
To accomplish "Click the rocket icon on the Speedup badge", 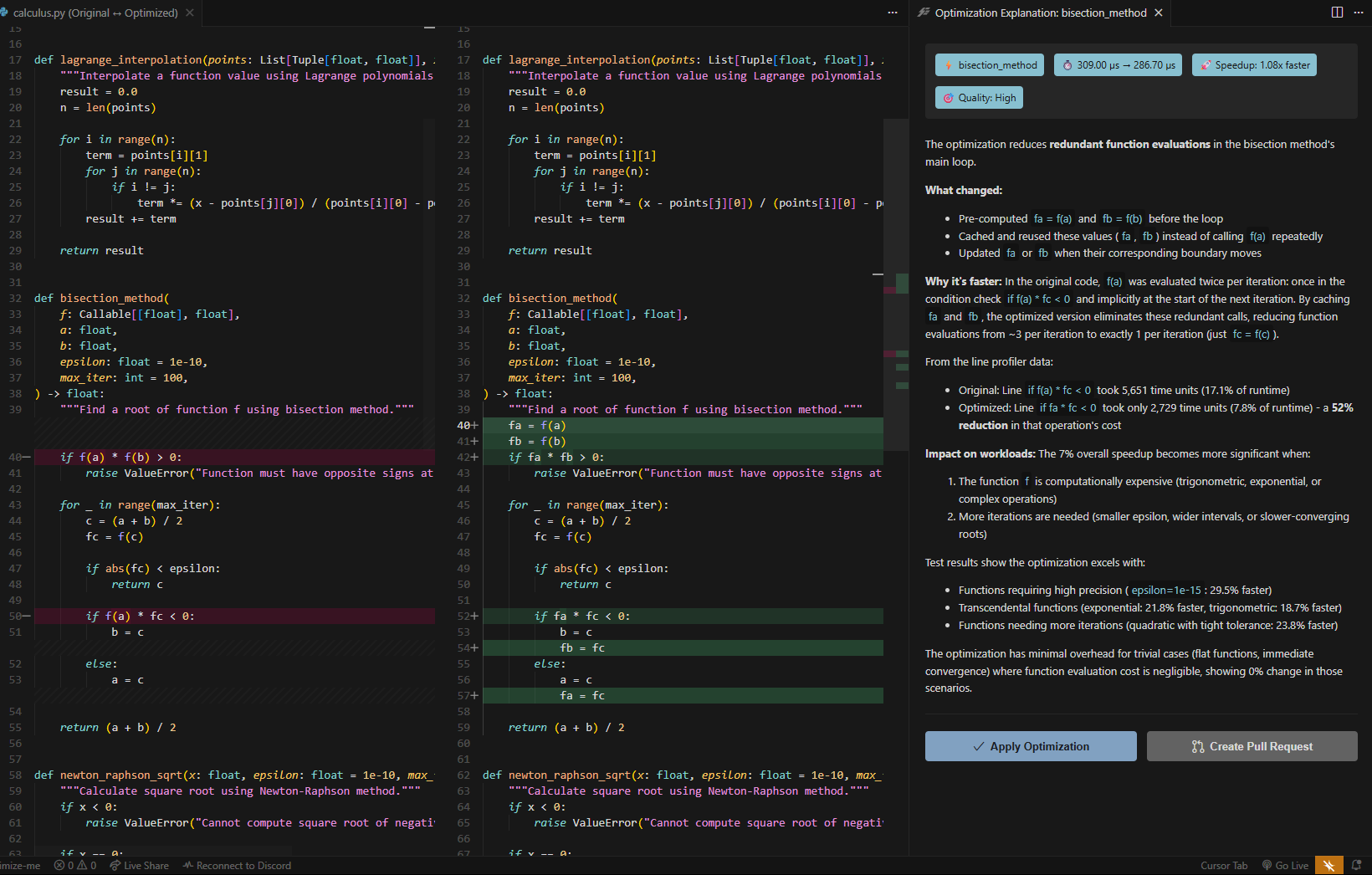I will (x=1206, y=64).
